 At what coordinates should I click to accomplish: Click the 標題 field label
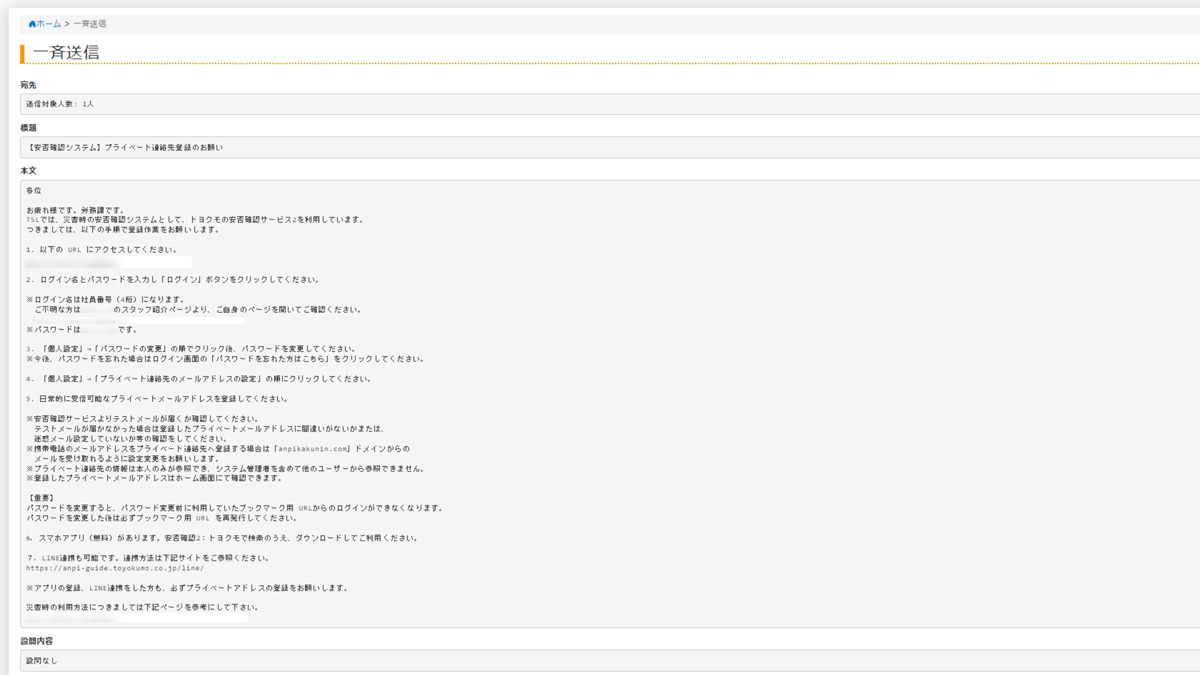click(x=28, y=128)
